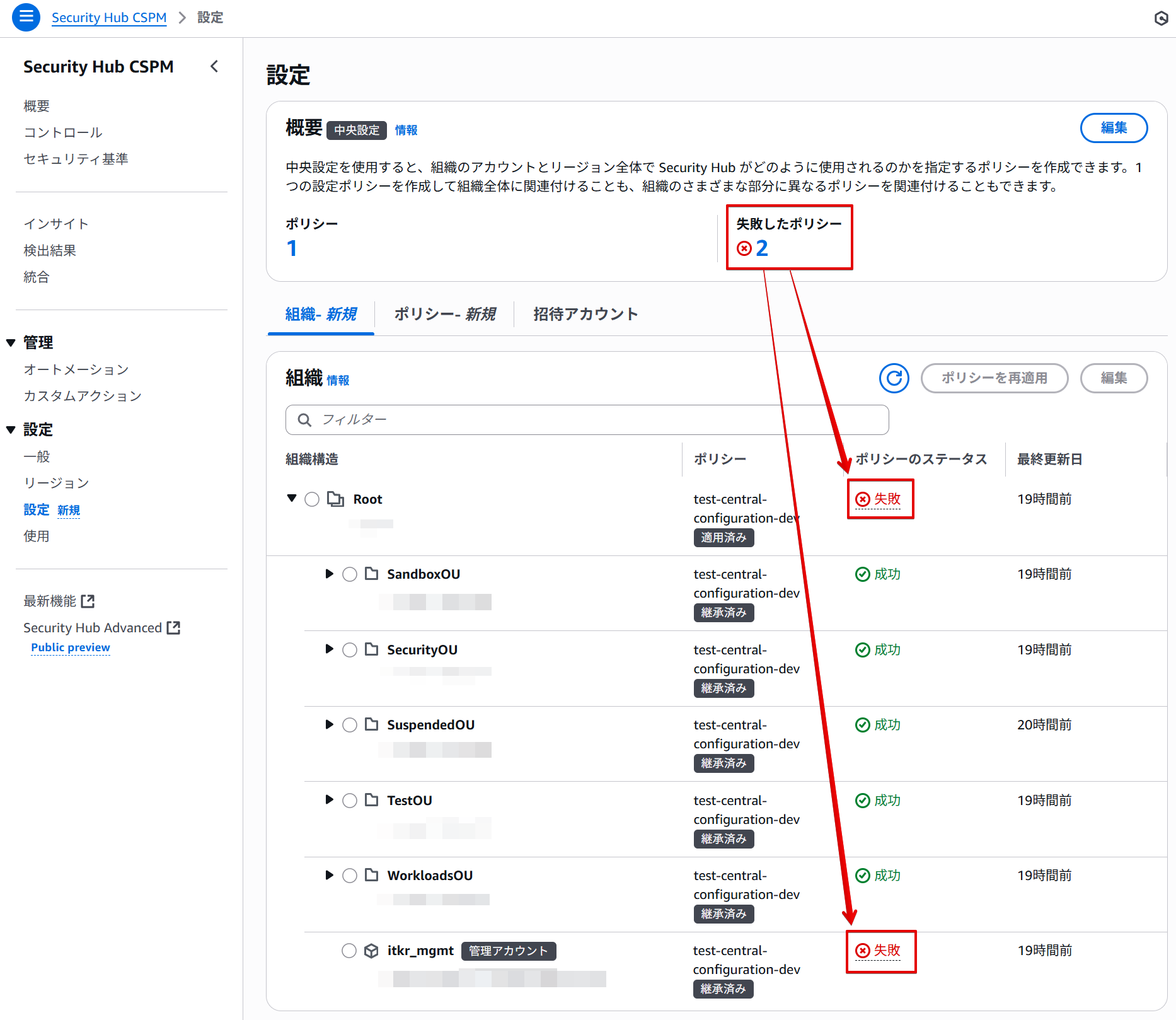The width and height of the screenshot is (1176, 1020).
Task: Click the 編集 button in 概要 panel
Action: (x=1114, y=128)
